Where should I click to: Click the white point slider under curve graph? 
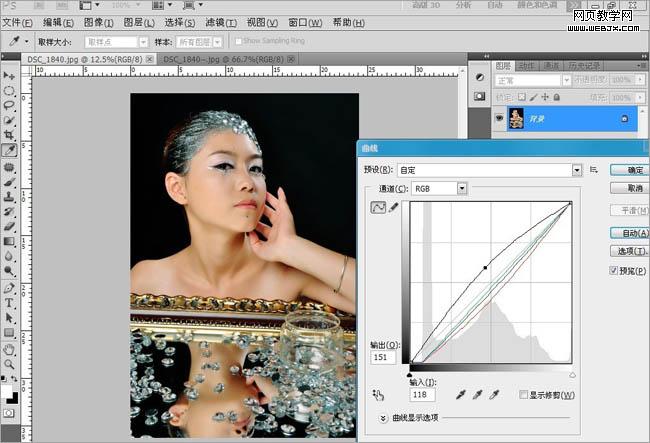[x=572, y=375]
